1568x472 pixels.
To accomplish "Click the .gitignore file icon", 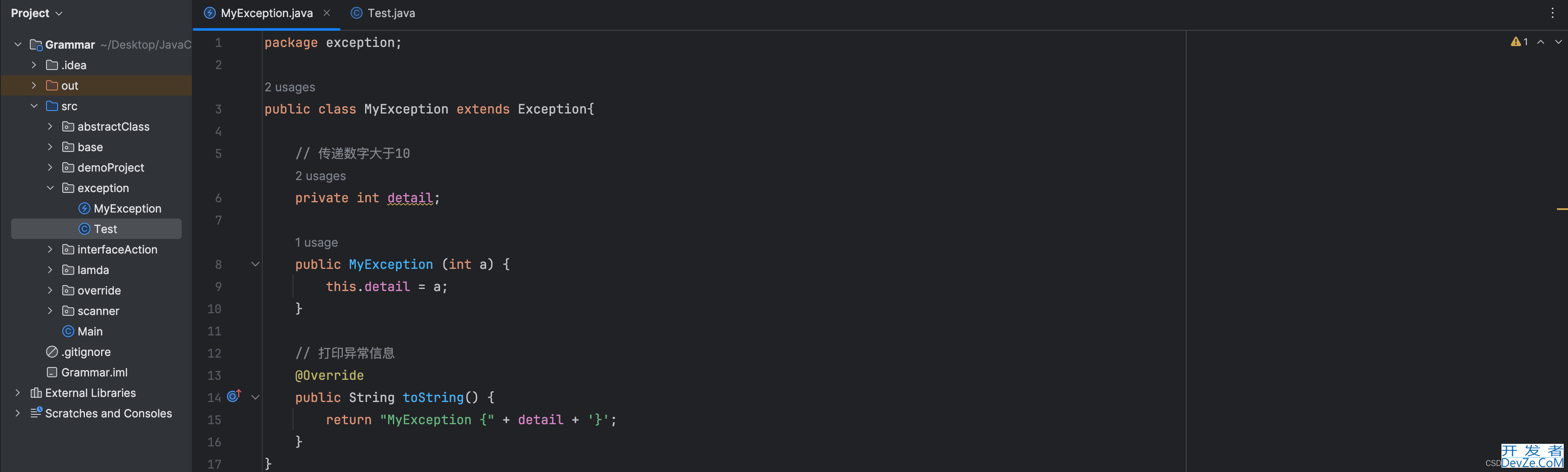I will point(52,351).
